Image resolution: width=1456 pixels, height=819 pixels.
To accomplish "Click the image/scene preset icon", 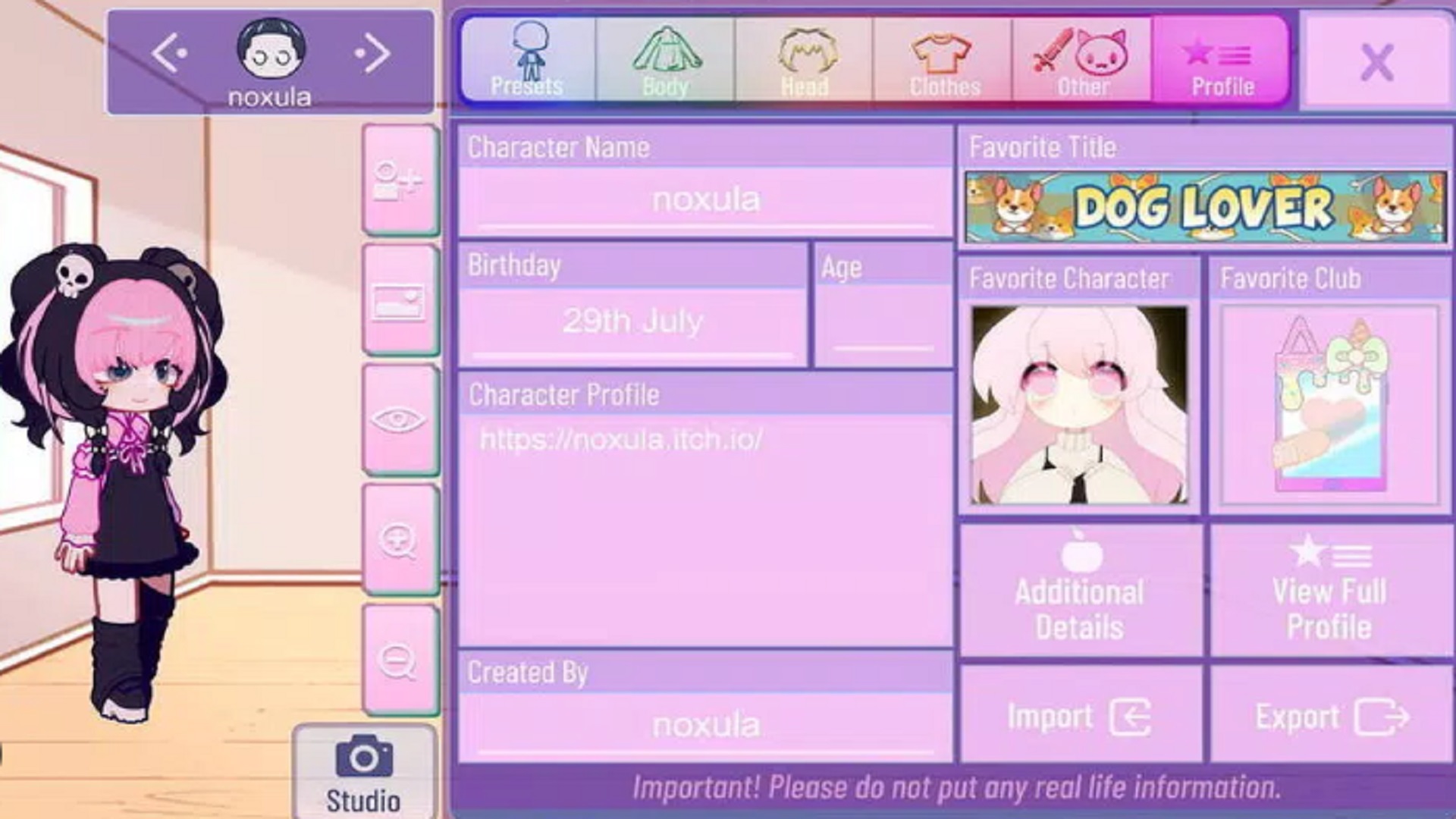I will pos(397,298).
